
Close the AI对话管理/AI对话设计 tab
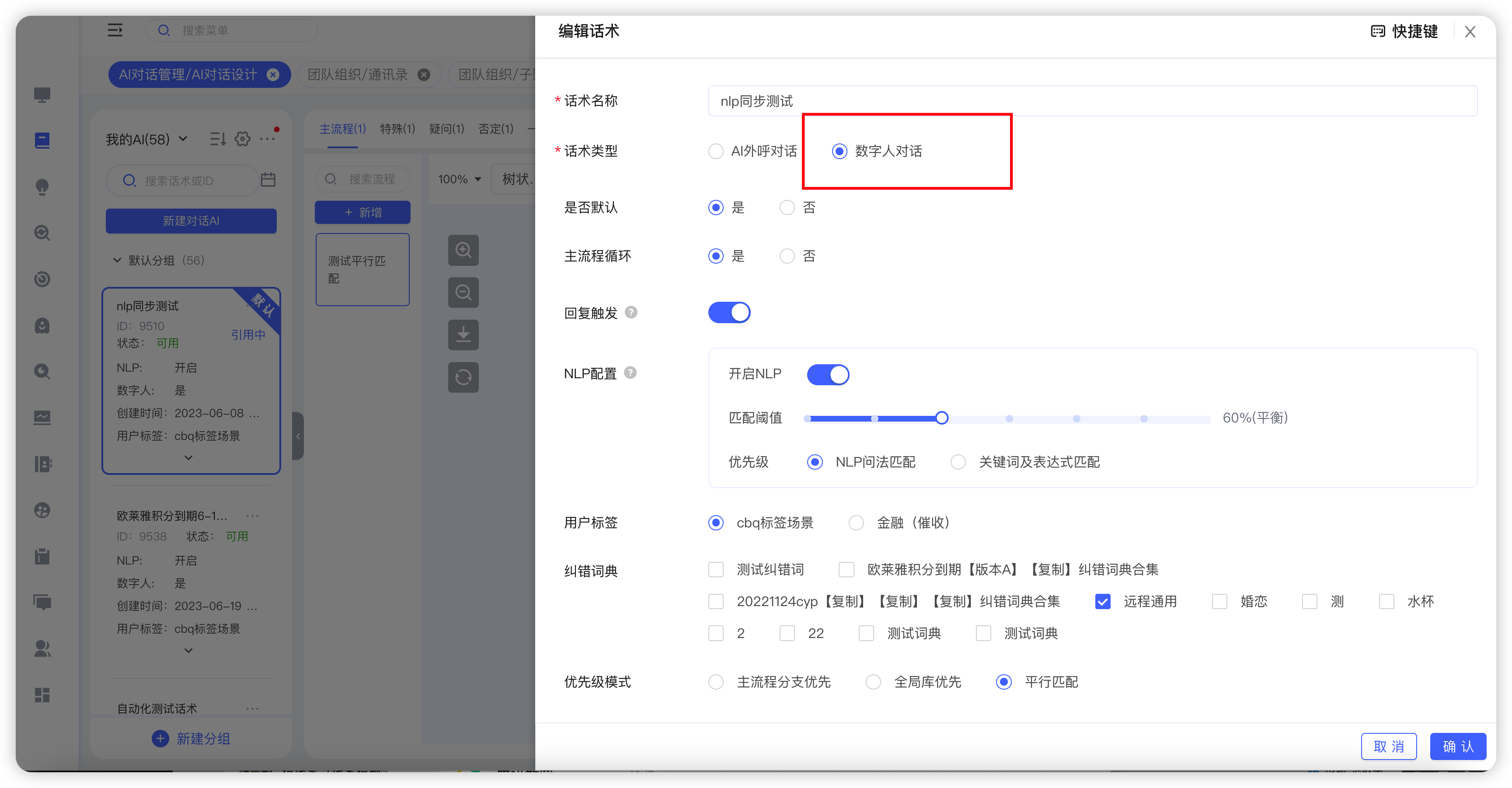click(x=273, y=75)
